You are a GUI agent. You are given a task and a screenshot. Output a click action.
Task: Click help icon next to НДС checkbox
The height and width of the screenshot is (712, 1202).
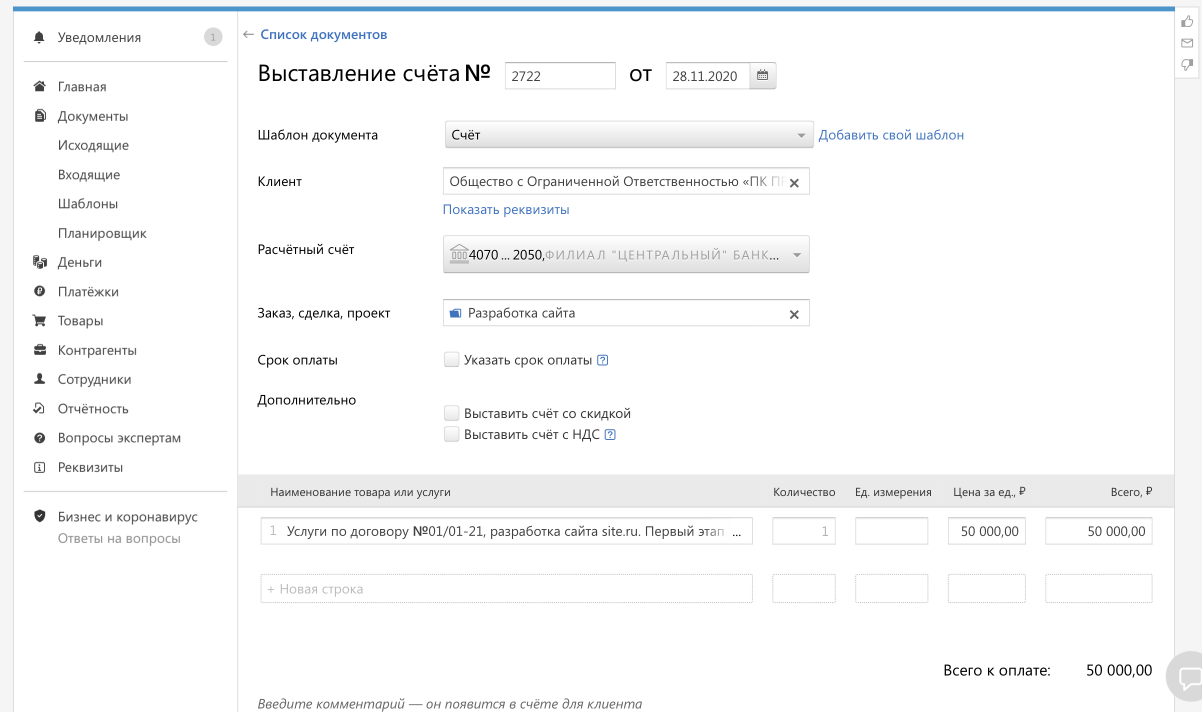pos(610,435)
